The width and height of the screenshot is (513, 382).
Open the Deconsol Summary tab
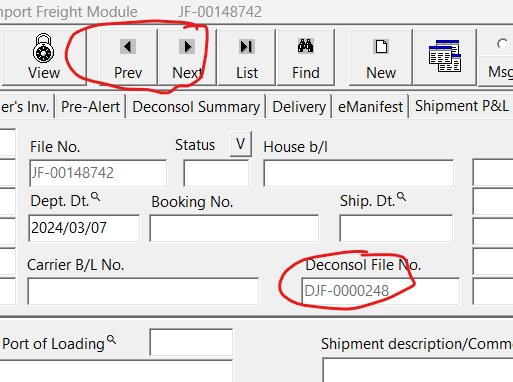tap(196, 107)
